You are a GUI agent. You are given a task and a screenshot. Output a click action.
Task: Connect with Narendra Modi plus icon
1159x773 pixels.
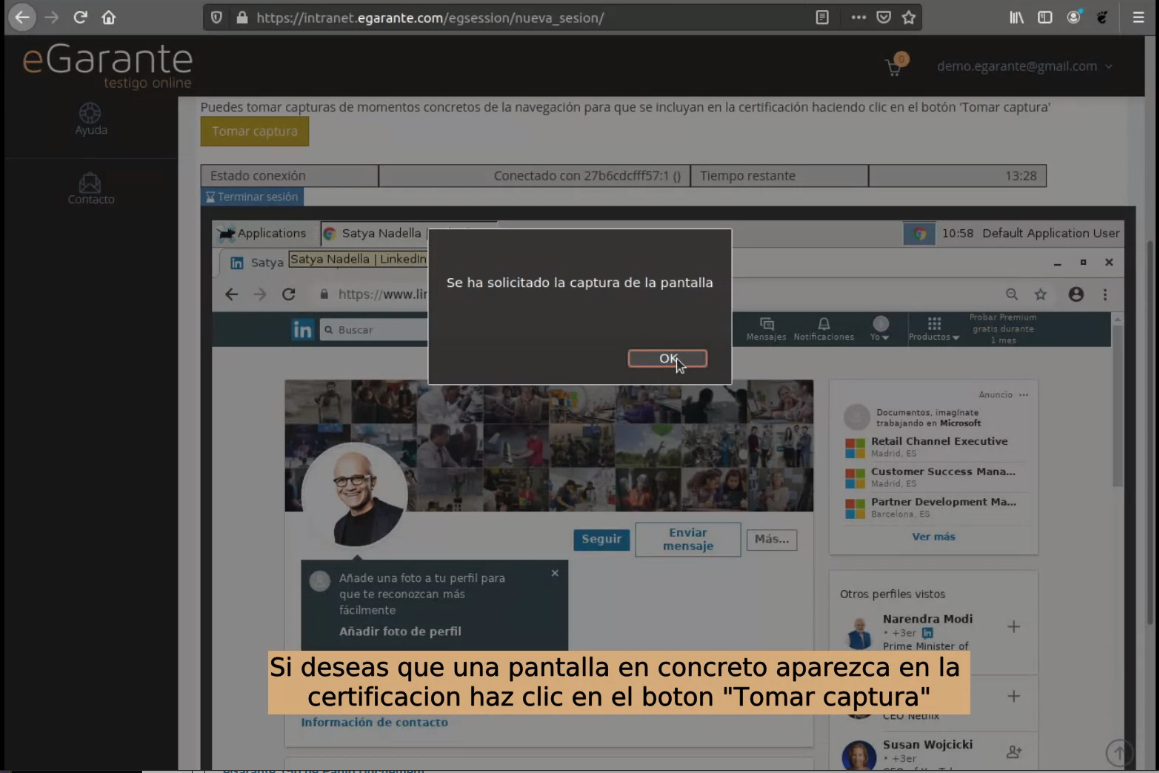[x=1013, y=627]
